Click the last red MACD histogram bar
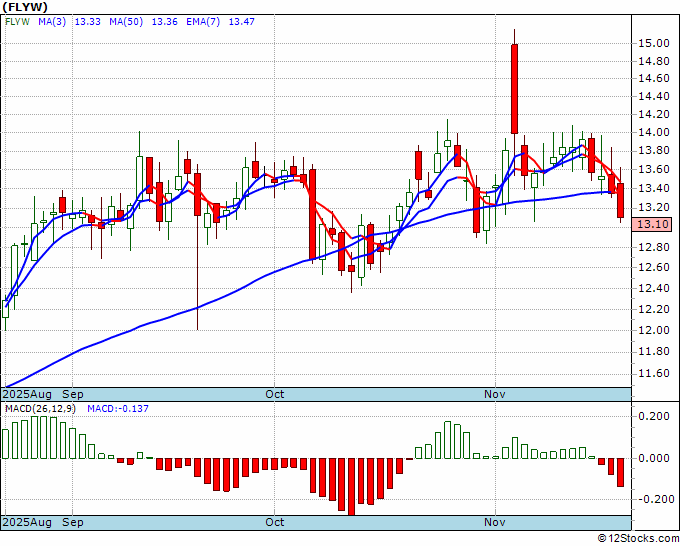This screenshot has width=680, height=546. [621, 472]
